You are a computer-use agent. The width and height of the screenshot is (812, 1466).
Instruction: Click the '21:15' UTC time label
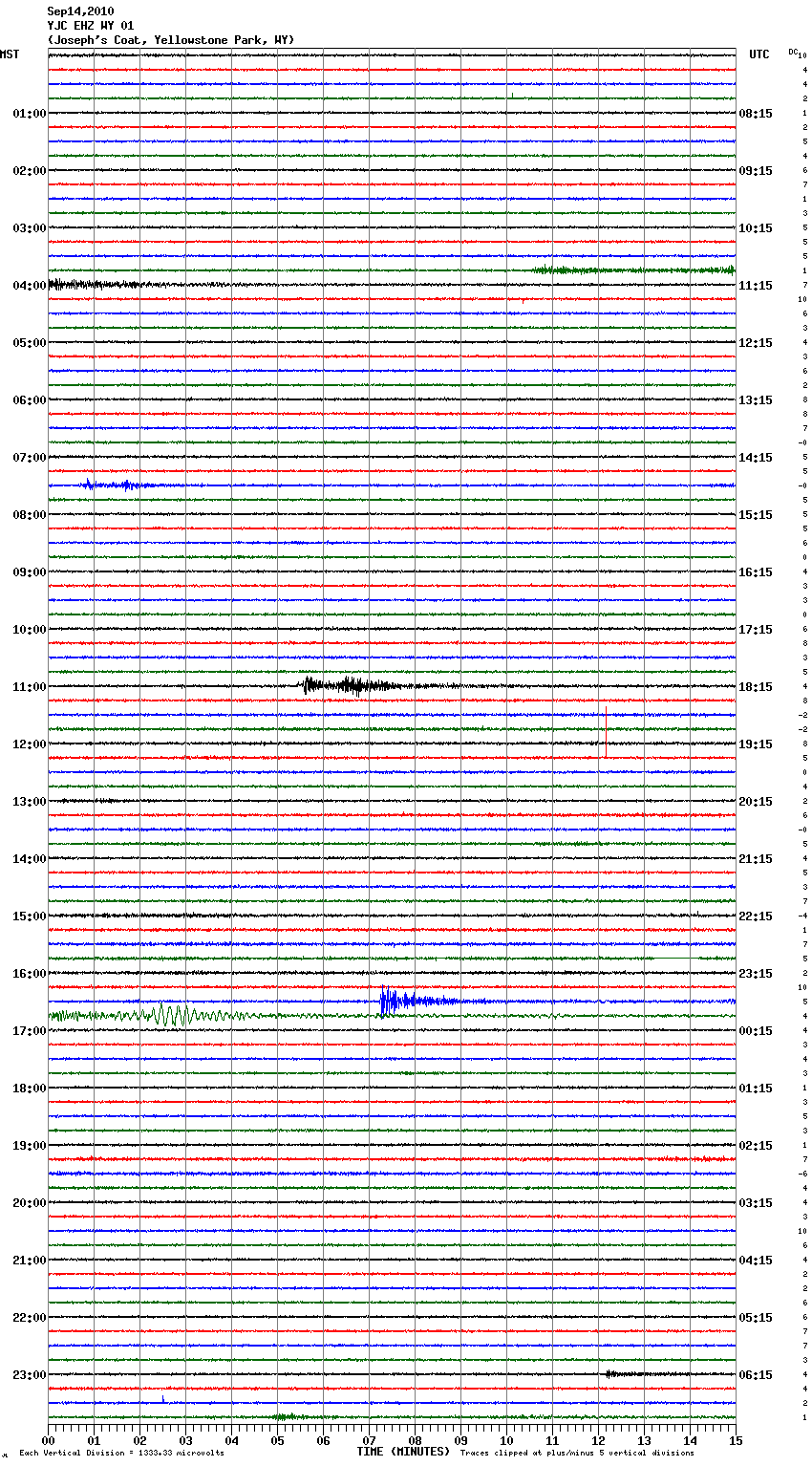(x=756, y=859)
